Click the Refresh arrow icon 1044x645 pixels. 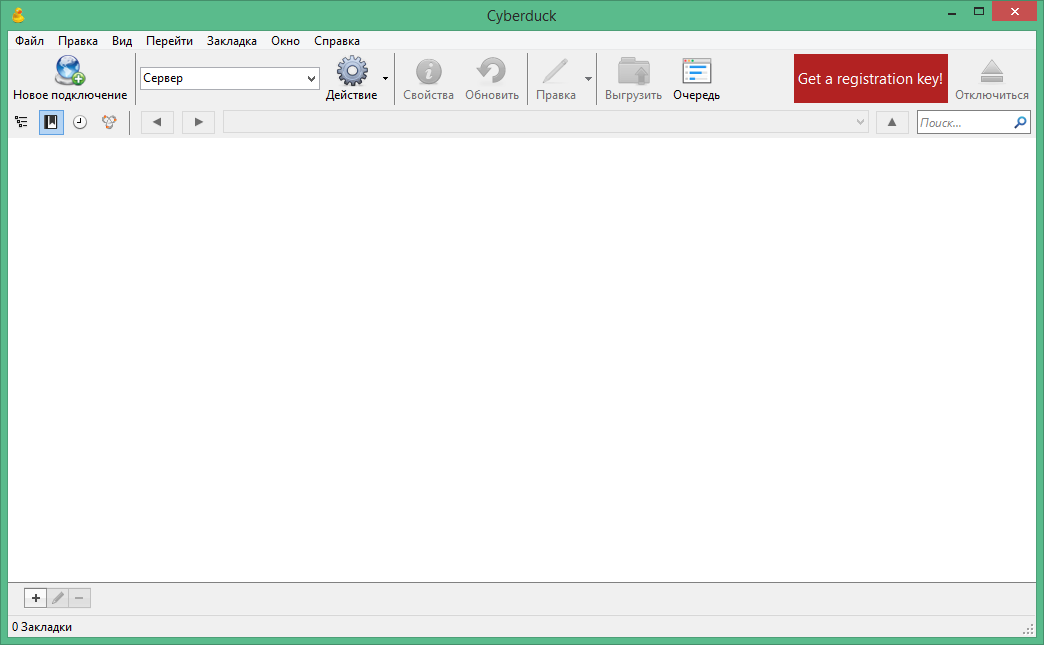tap(491, 71)
